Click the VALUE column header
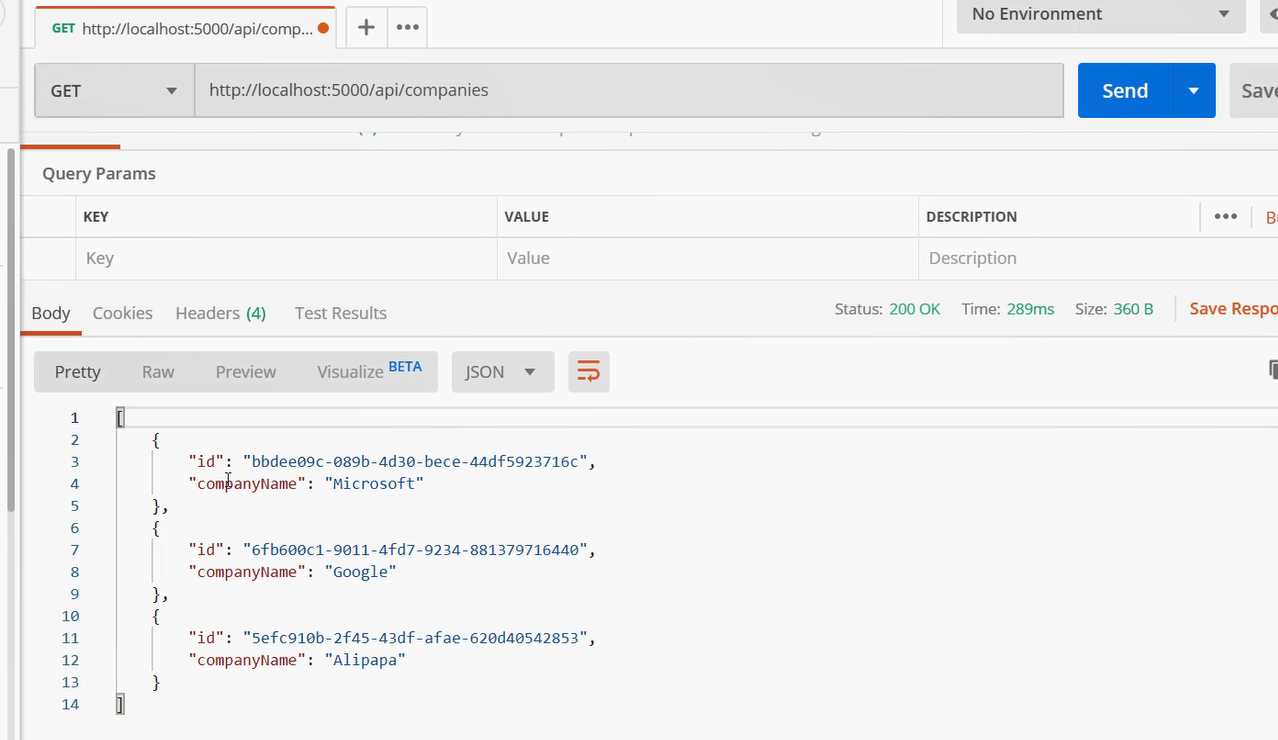 (527, 217)
